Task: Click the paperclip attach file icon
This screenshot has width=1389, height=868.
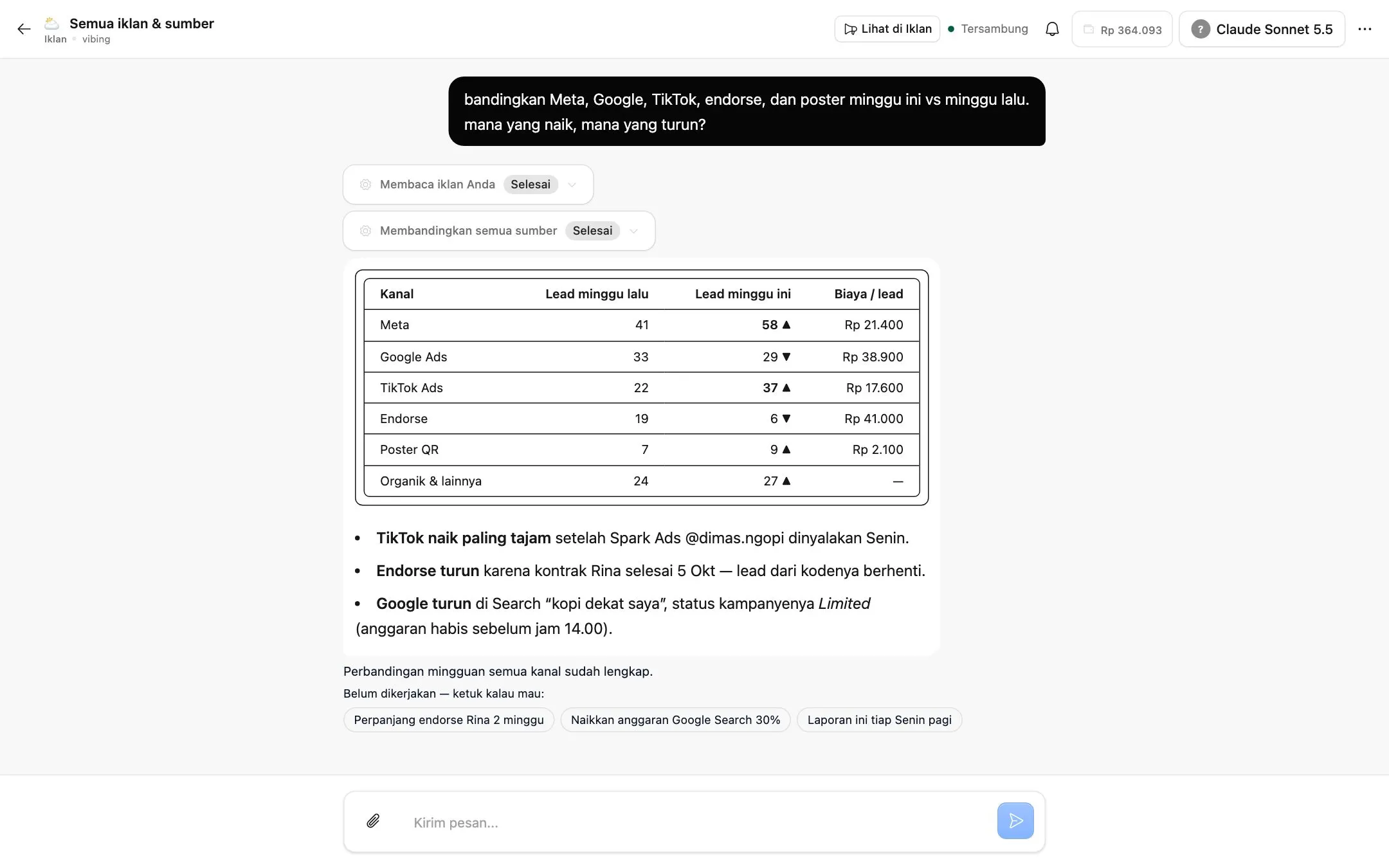Action: point(373,821)
